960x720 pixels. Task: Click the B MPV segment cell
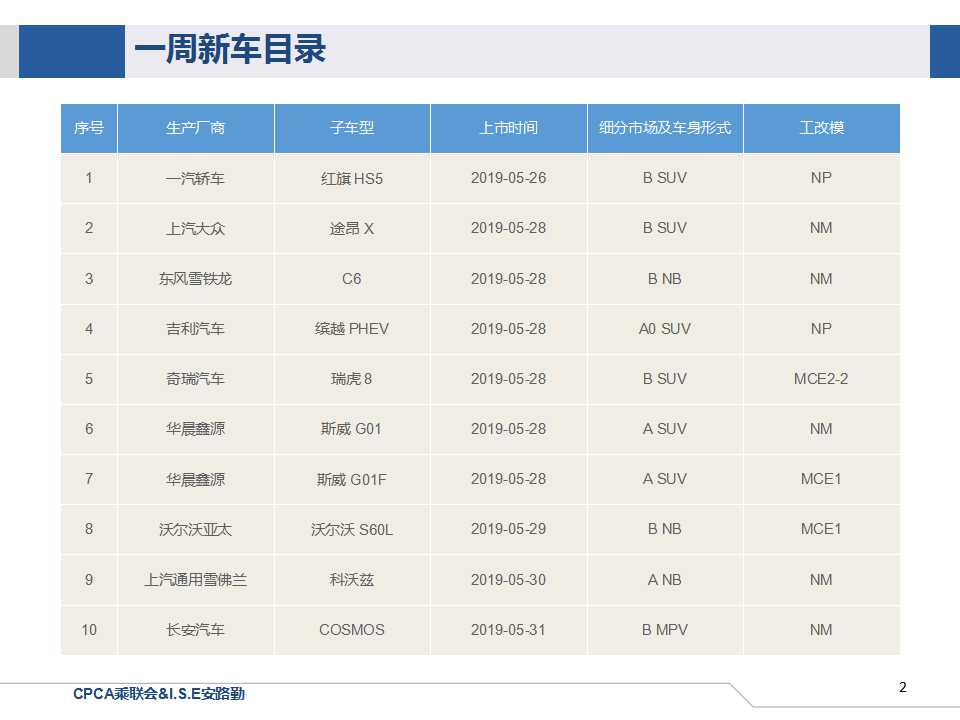tap(665, 630)
